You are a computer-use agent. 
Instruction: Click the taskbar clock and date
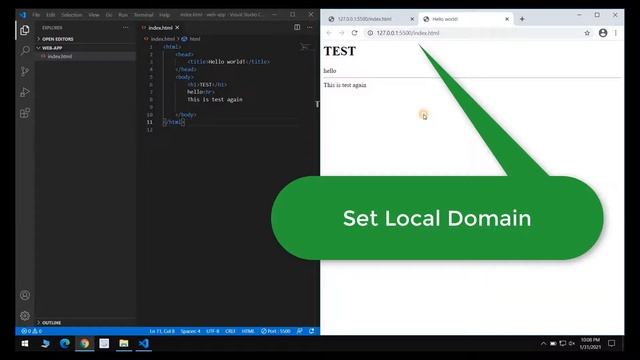pos(591,344)
